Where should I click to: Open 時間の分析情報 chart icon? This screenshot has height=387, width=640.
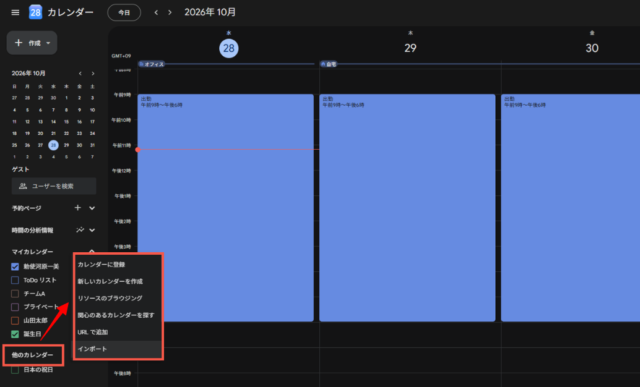(x=80, y=230)
